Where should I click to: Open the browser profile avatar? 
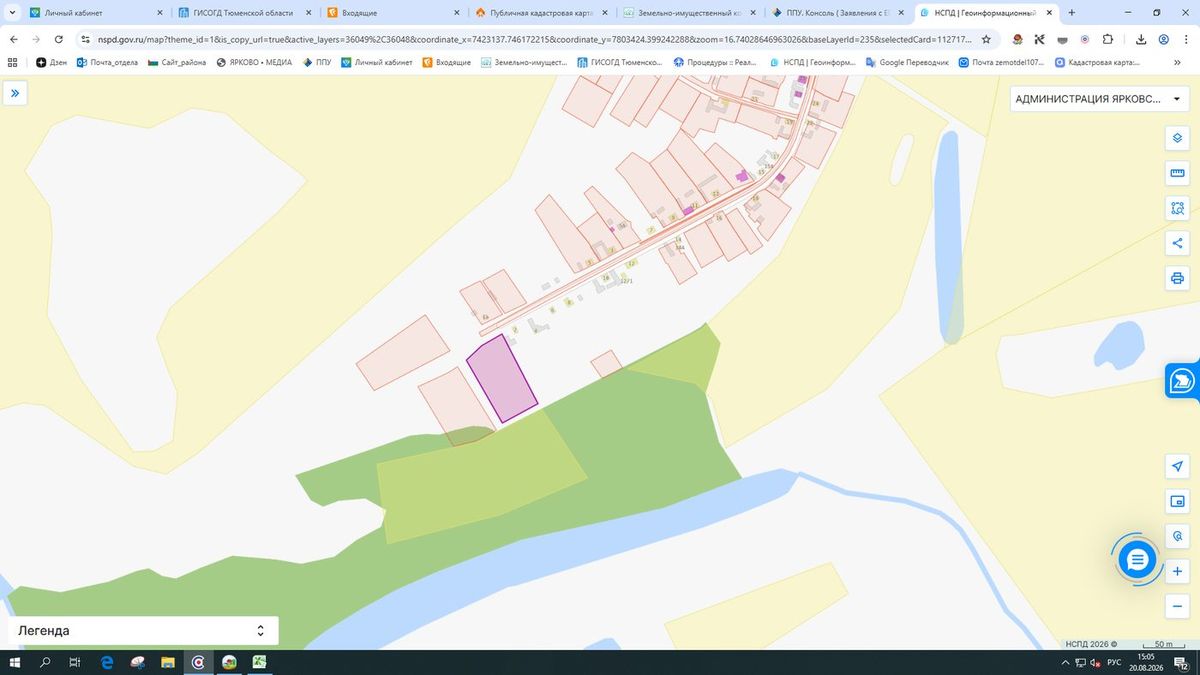1163,39
